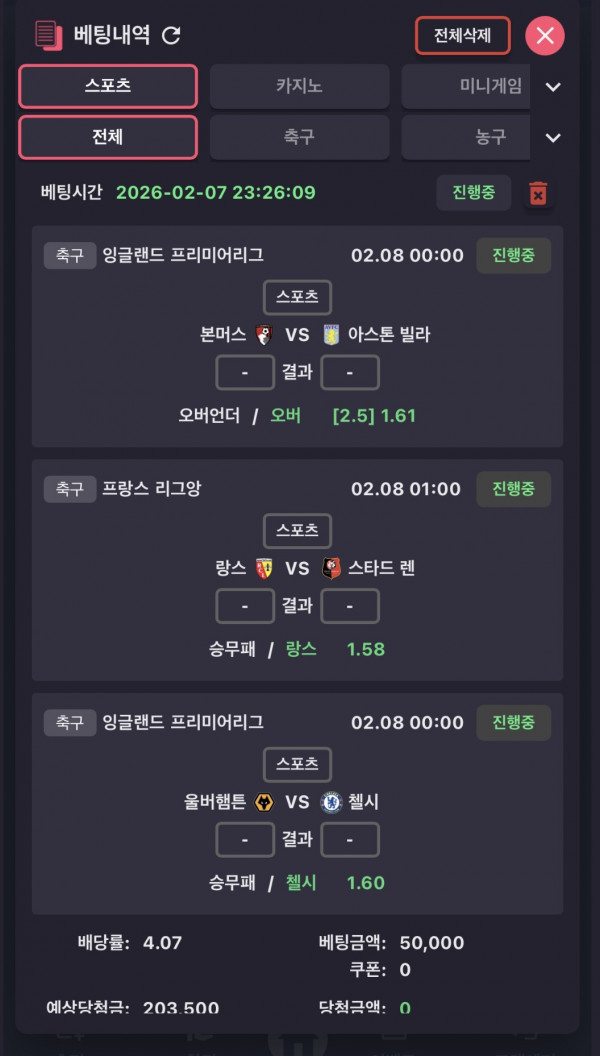Expand the sports type row chevron

[x=553, y=138]
